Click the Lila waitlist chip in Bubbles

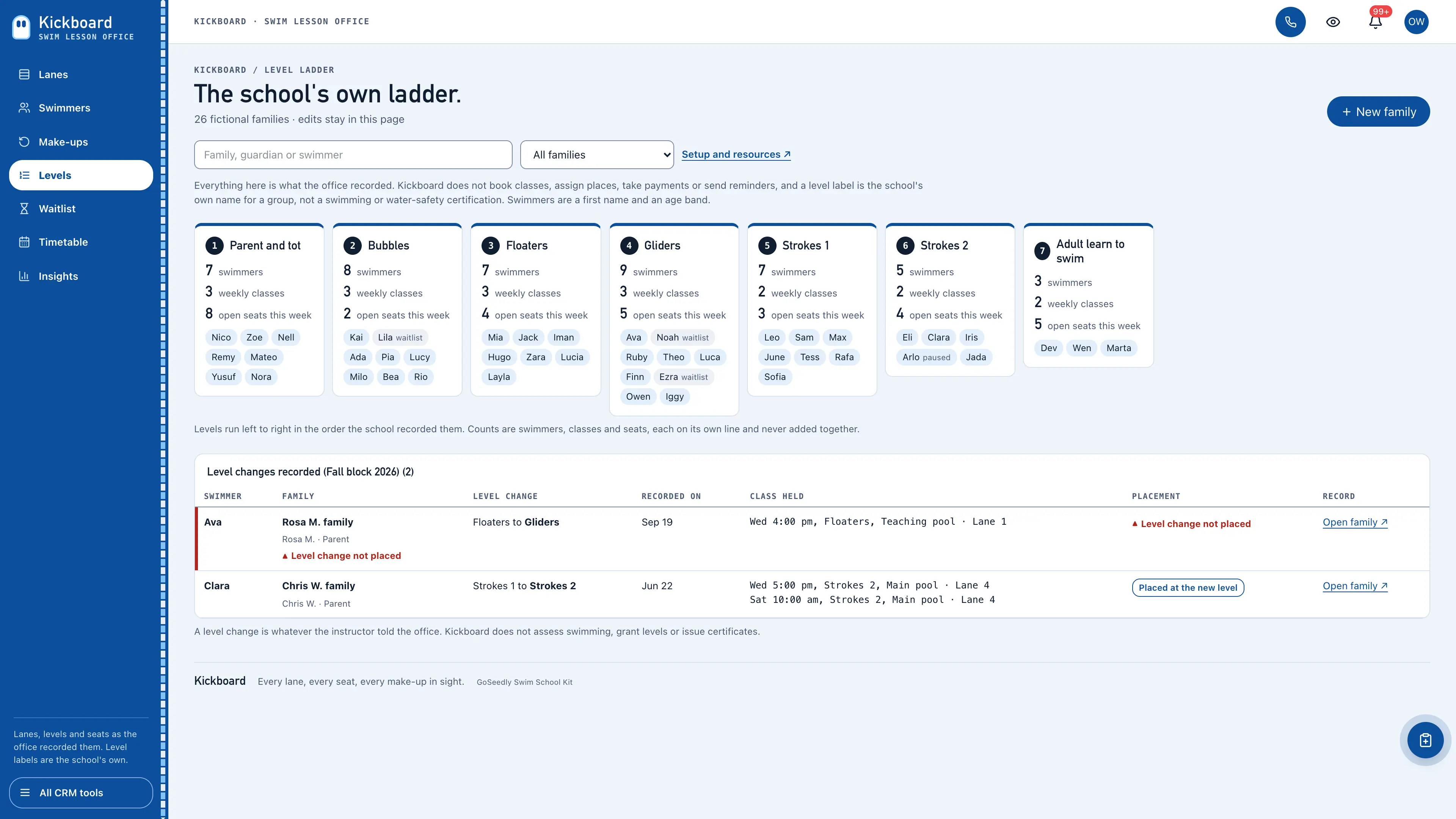pyautogui.click(x=400, y=337)
